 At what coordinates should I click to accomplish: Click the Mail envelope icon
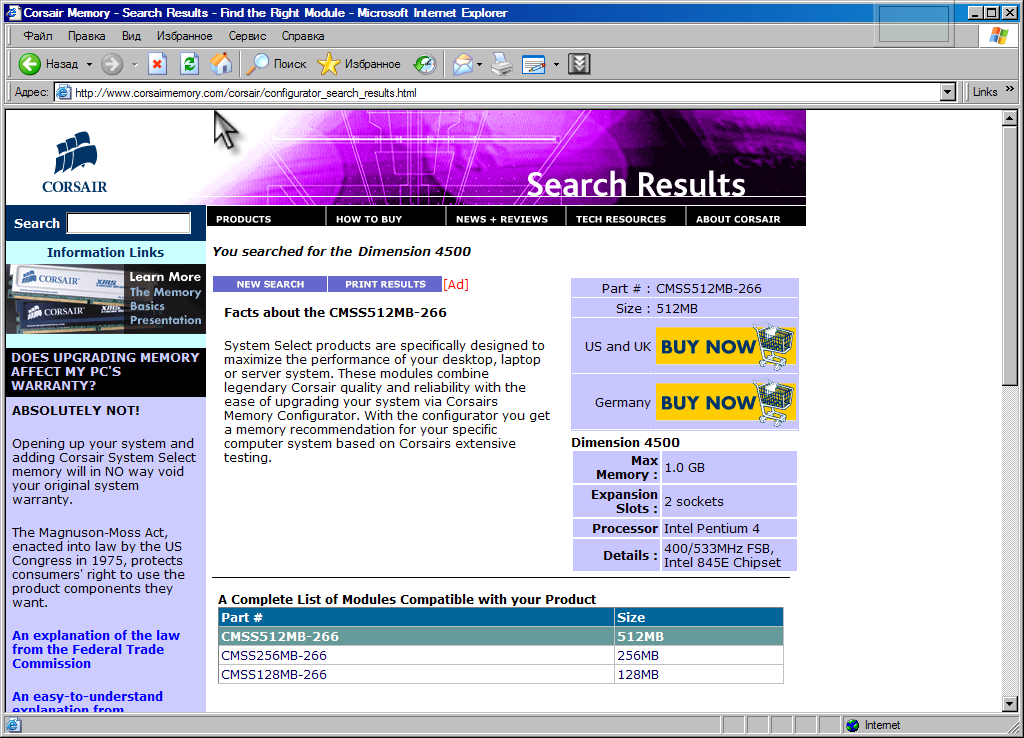(462, 64)
